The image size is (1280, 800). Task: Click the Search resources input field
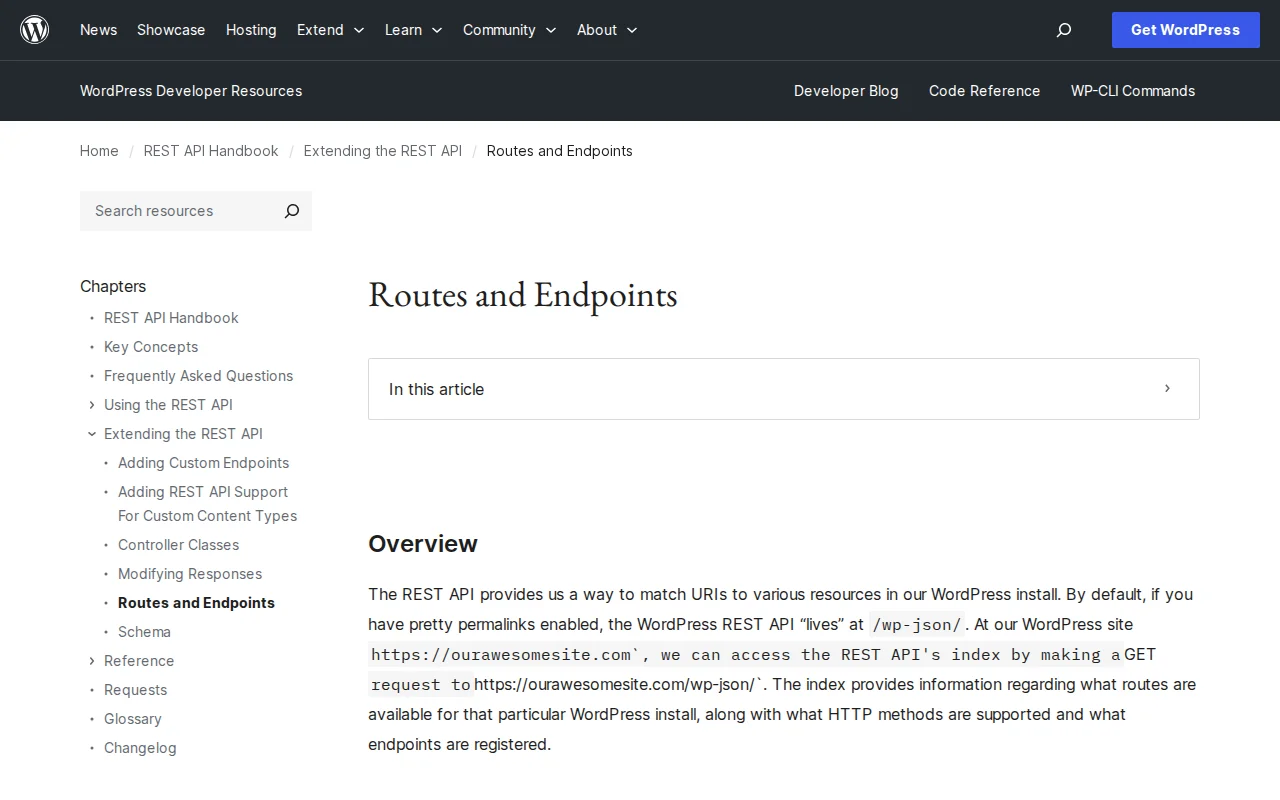[170, 211]
